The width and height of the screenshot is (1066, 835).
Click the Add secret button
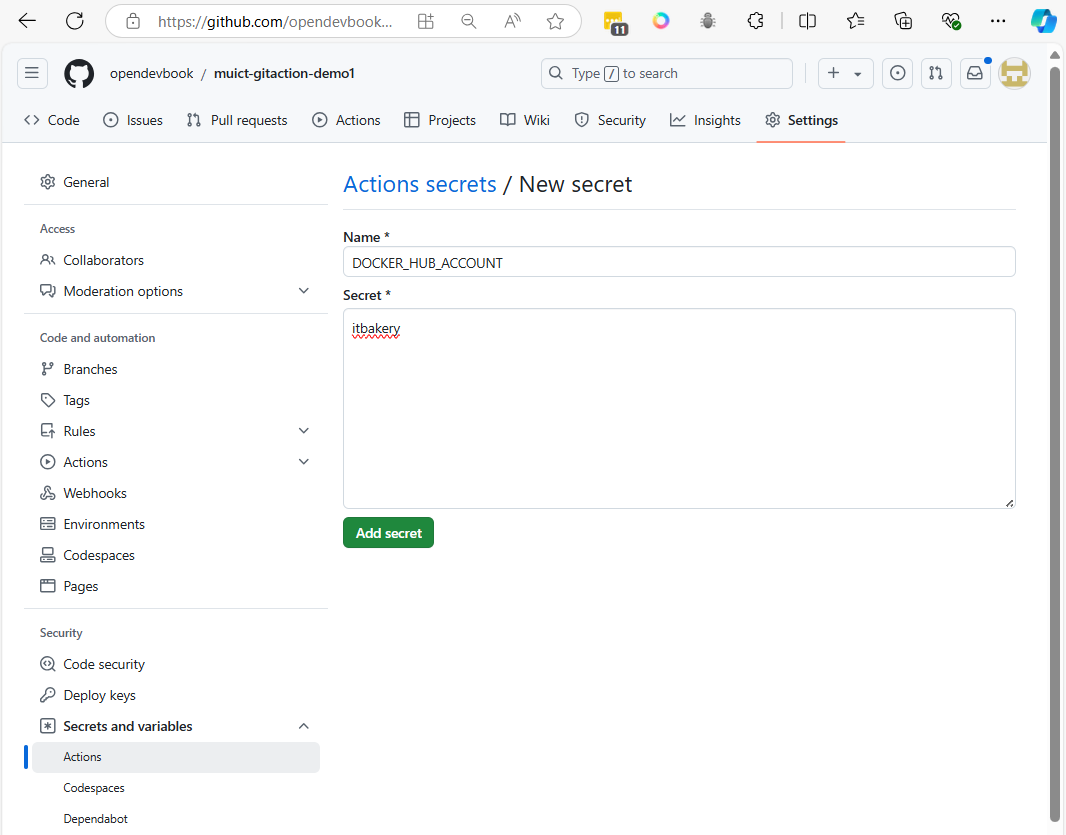388,533
